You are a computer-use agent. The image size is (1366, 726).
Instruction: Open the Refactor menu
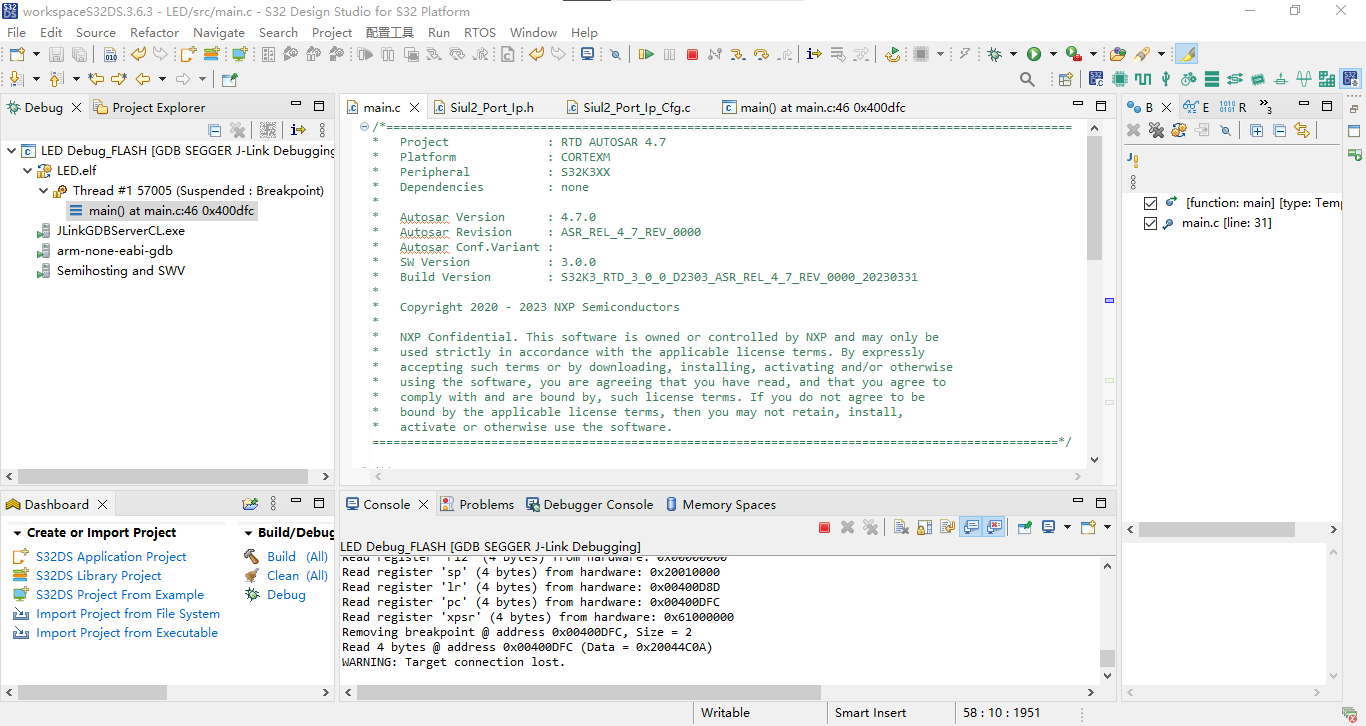coord(154,32)
